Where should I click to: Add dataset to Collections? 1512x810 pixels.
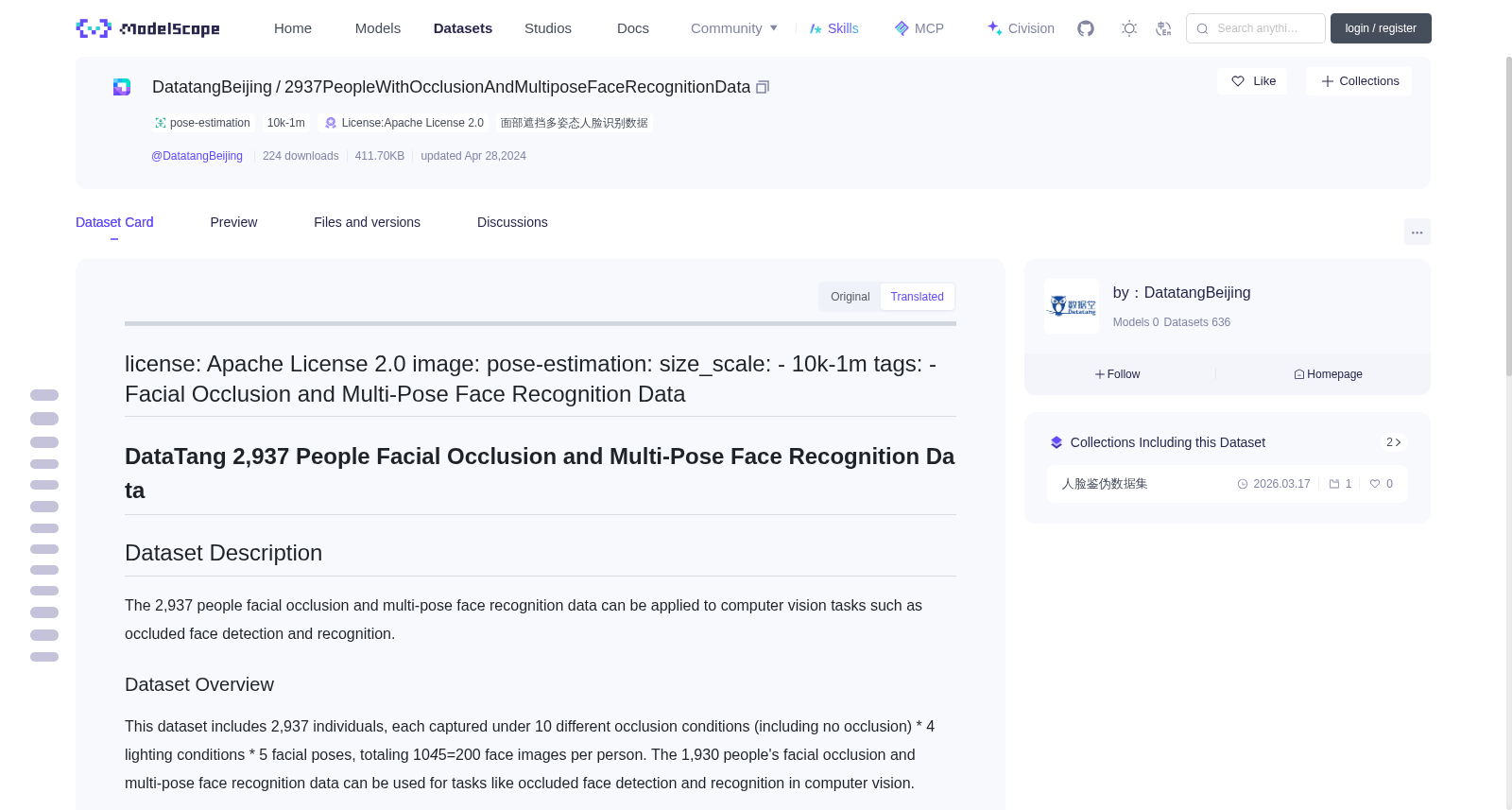1359,81
